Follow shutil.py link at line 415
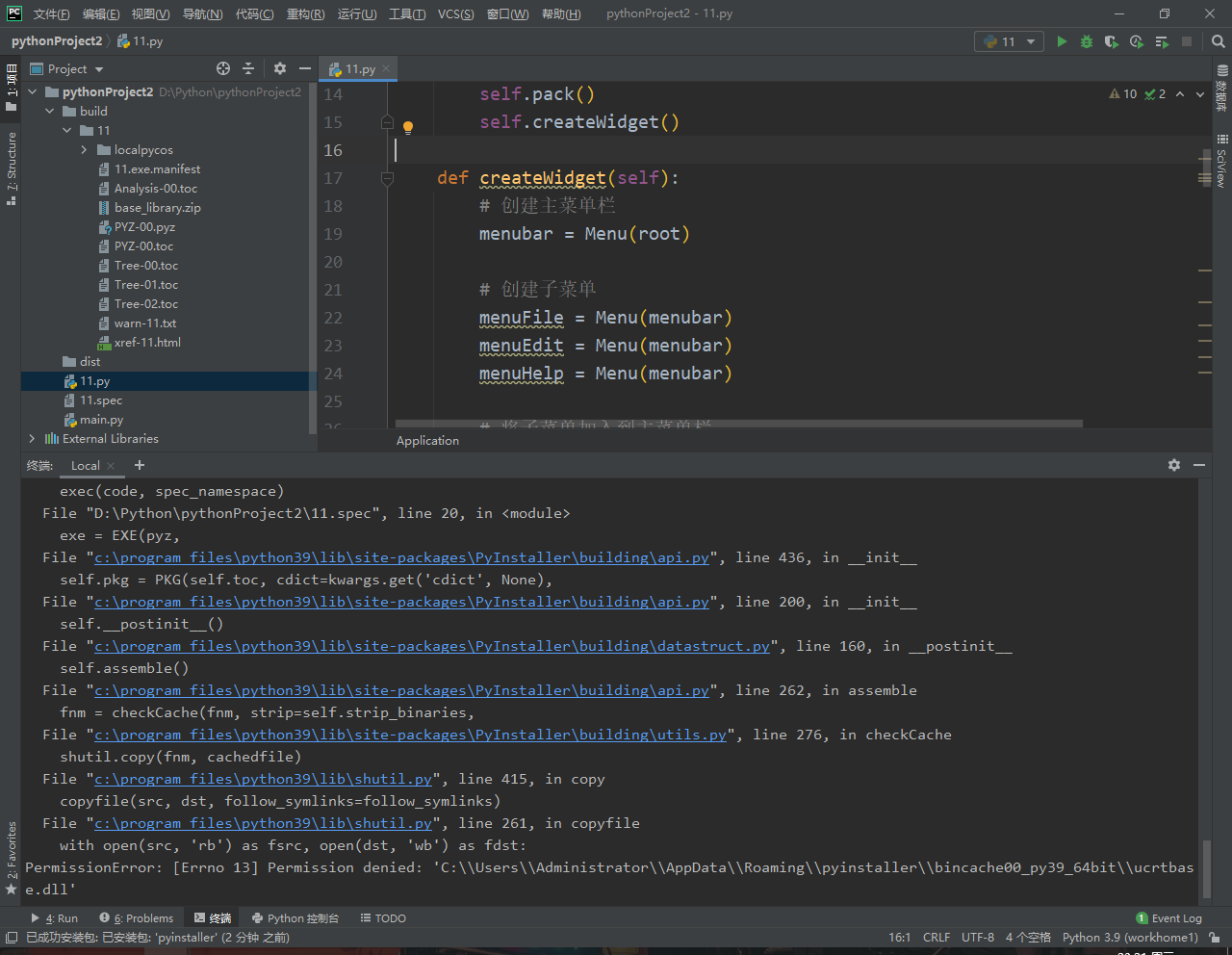Viewport: 1232px width, 955px height. 263,779
